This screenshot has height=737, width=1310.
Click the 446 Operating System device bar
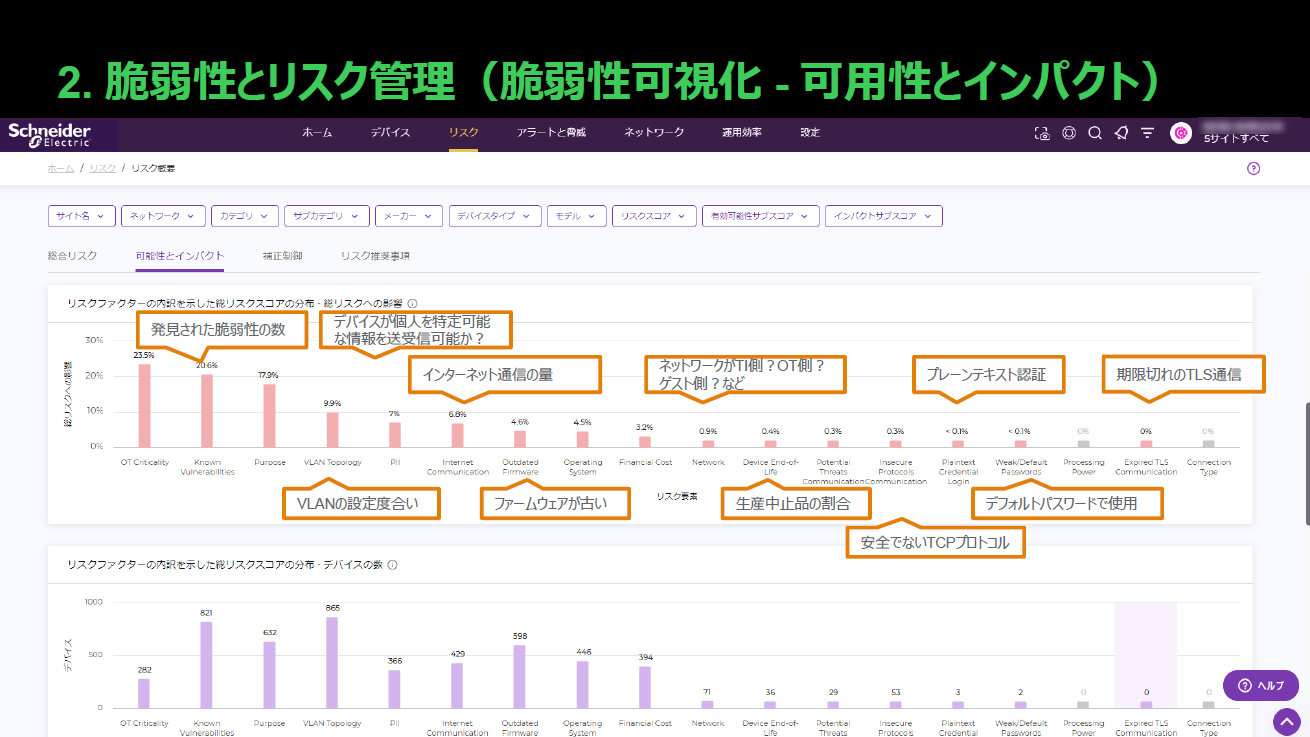(582, 684)
